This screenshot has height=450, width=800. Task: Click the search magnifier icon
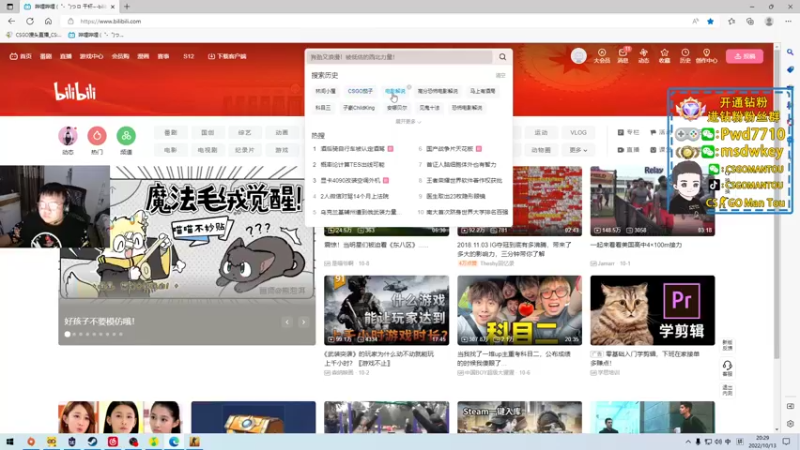(503, 57)
